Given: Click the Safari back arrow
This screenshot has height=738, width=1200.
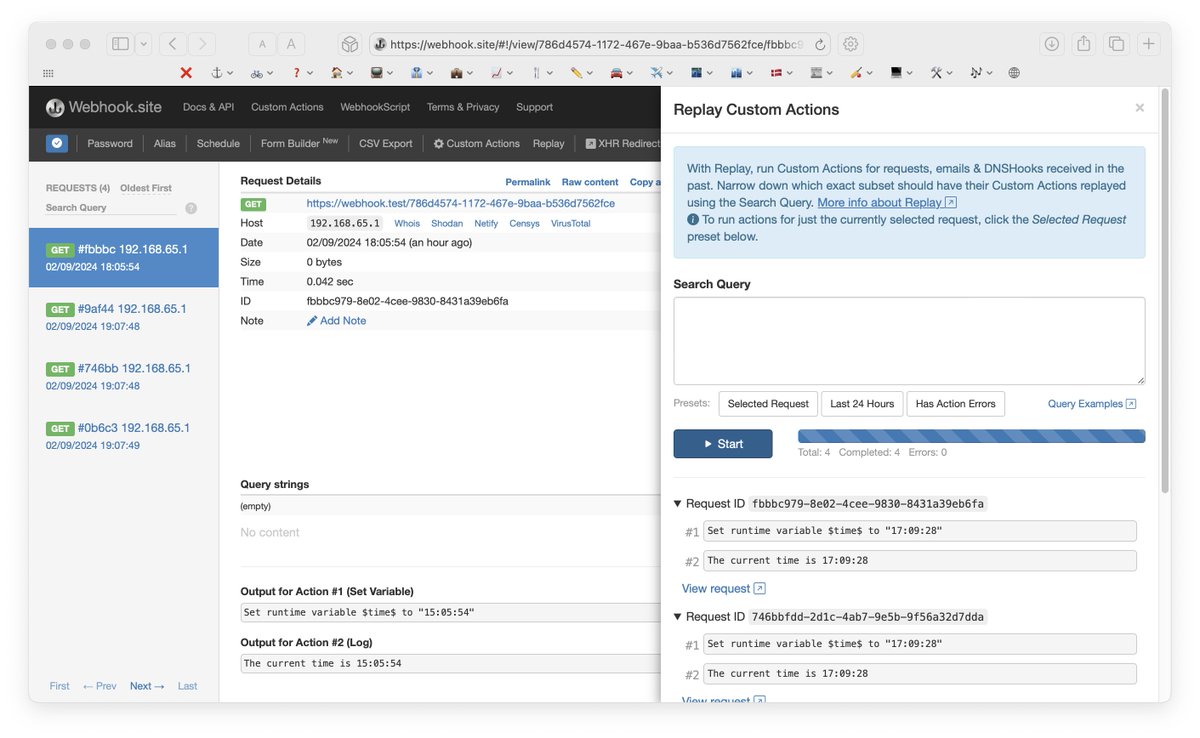Looking at the screenshot, I should click(172, 44).
